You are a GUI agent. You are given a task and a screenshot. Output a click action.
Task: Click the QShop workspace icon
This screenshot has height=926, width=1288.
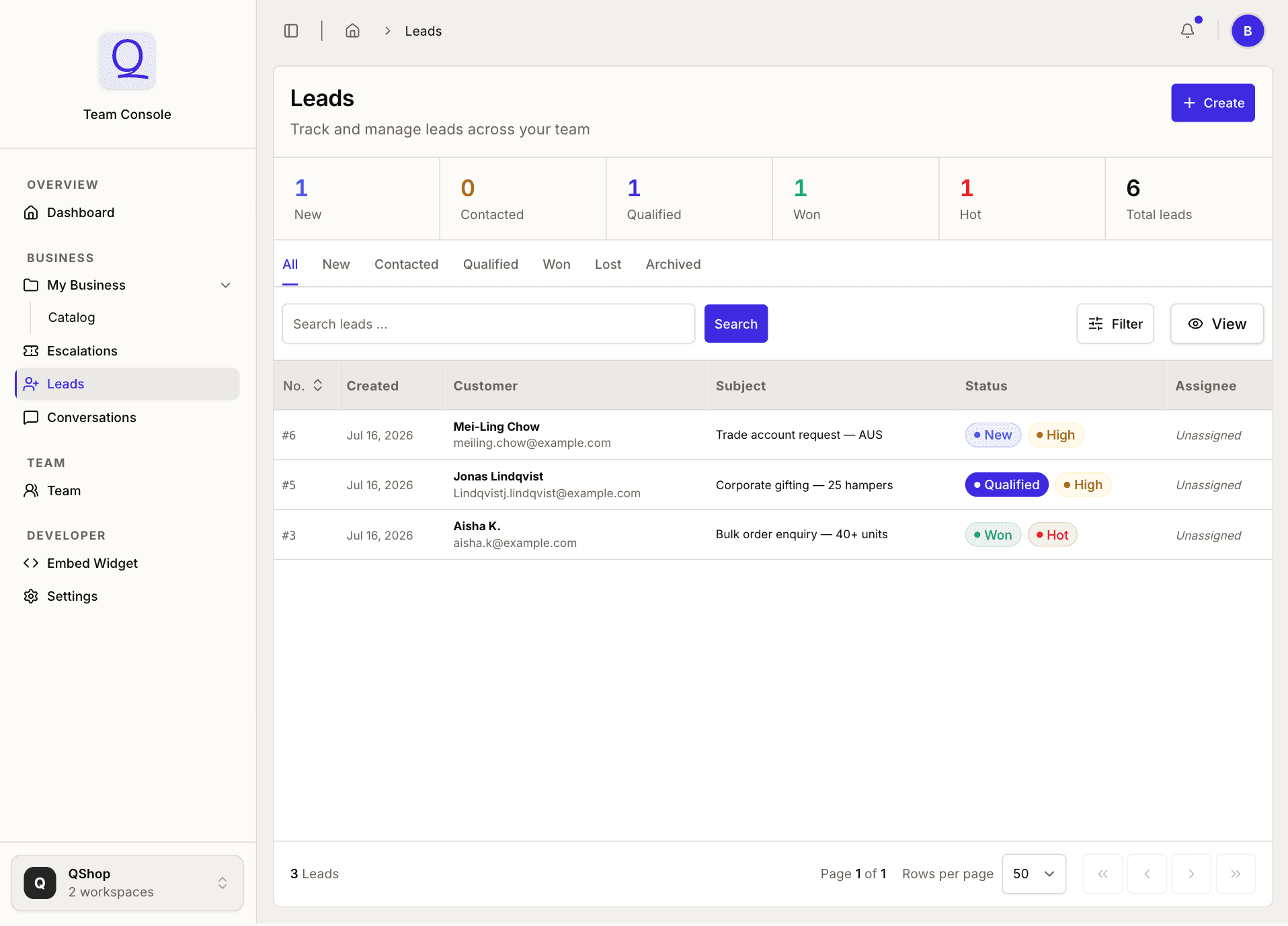pos(40,882)
